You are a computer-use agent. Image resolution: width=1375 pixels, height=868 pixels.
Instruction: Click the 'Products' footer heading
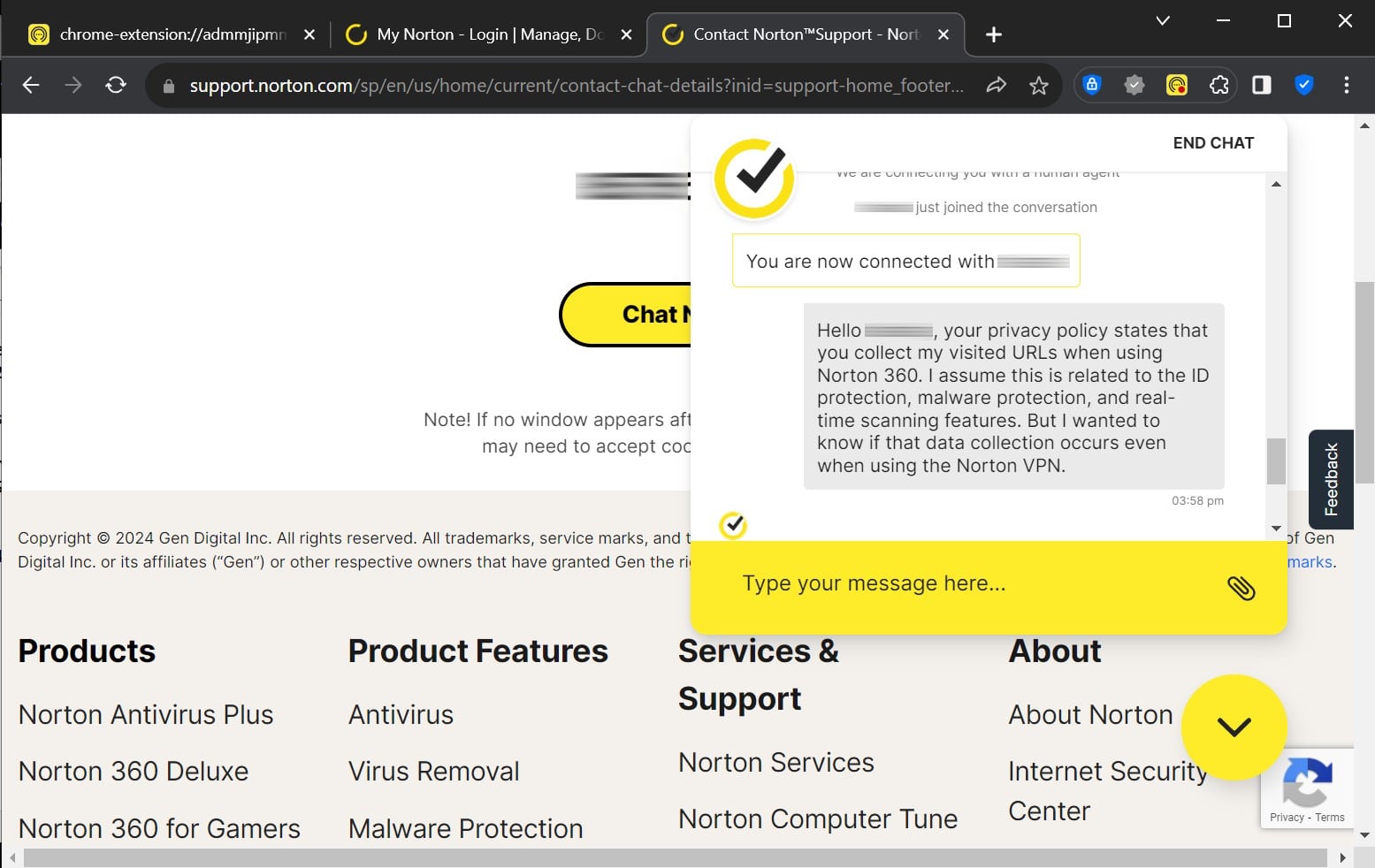click(x=87, y=651)
